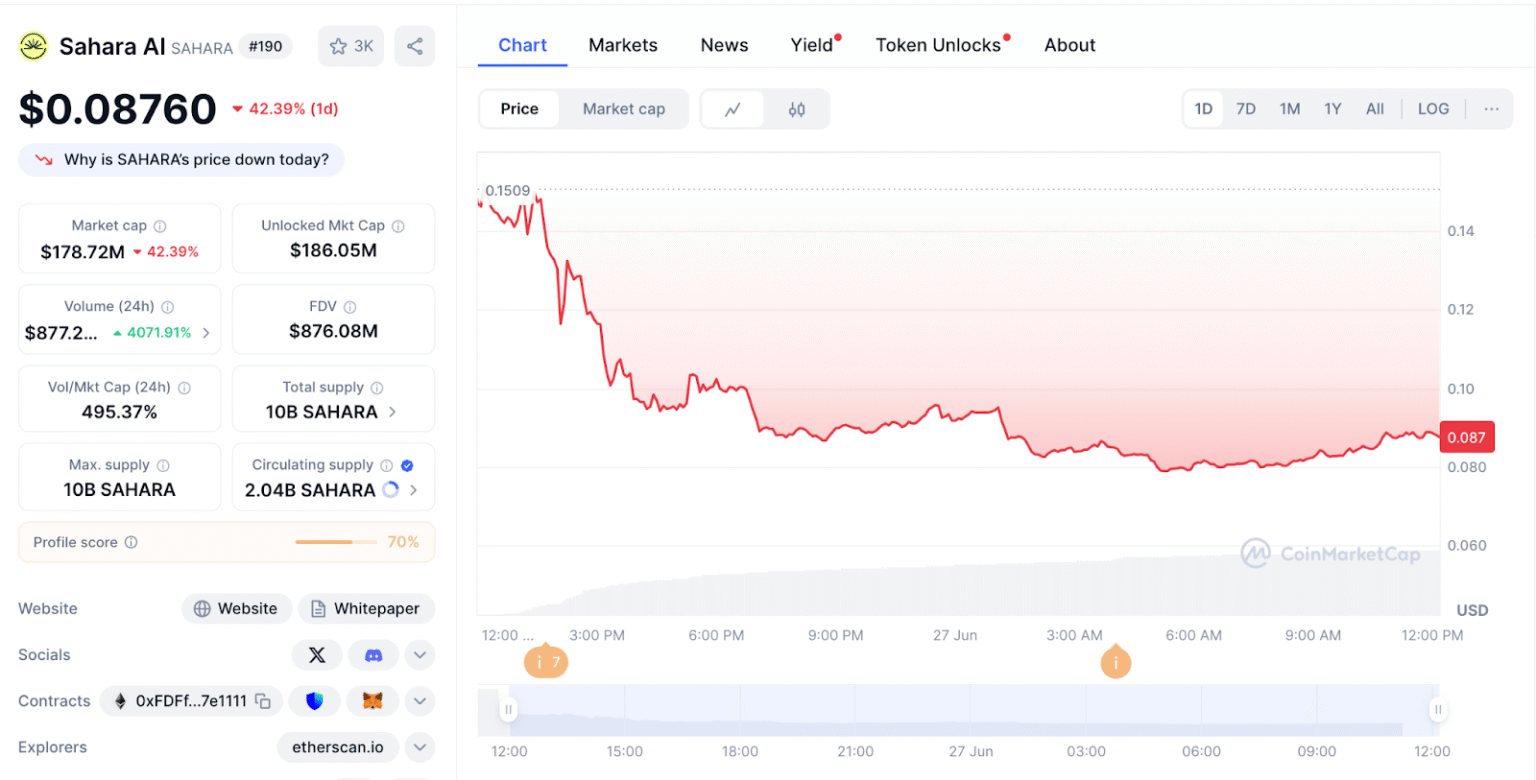1536x780 pixels.
Task: Click the Profile score 70% bar
Action: tap(337, 542)
